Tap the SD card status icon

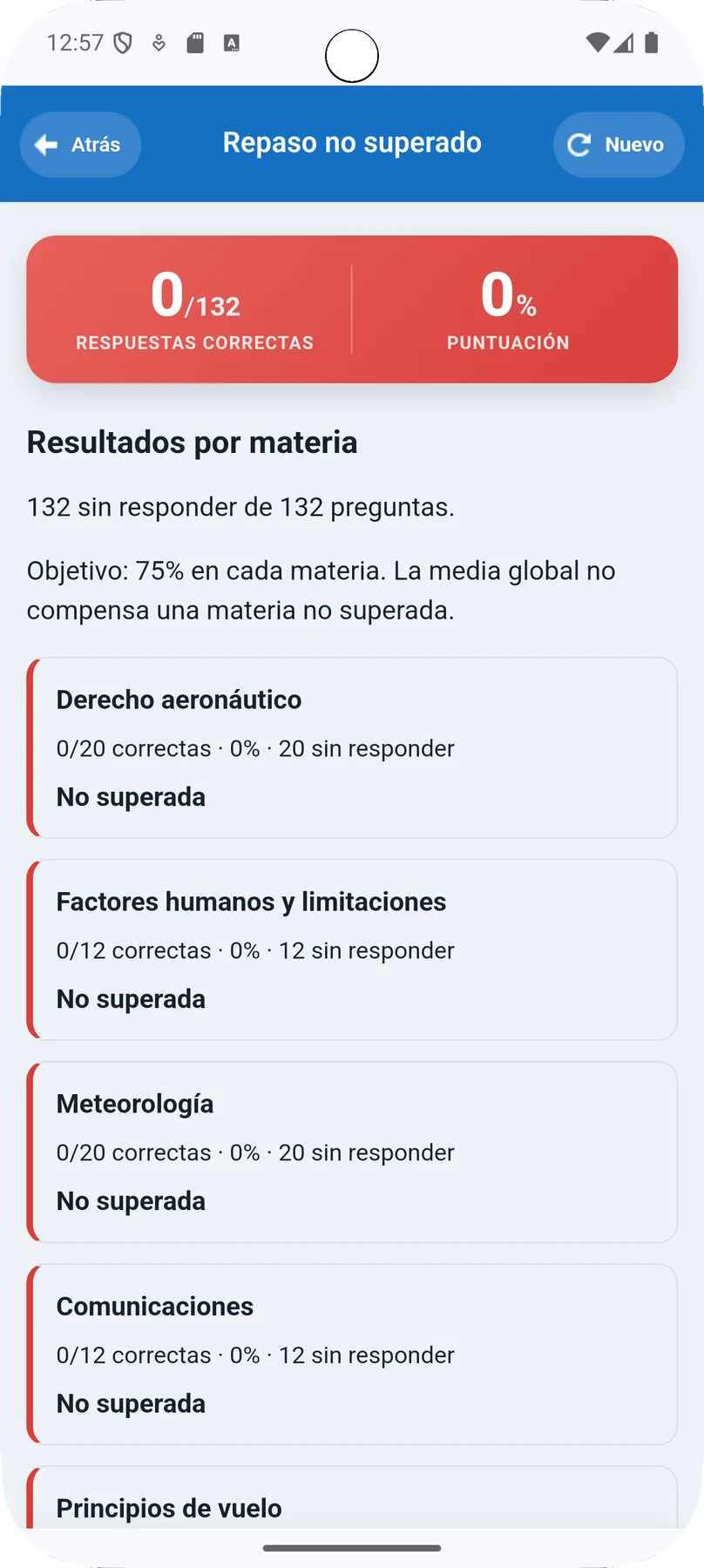tap(195, 43)
